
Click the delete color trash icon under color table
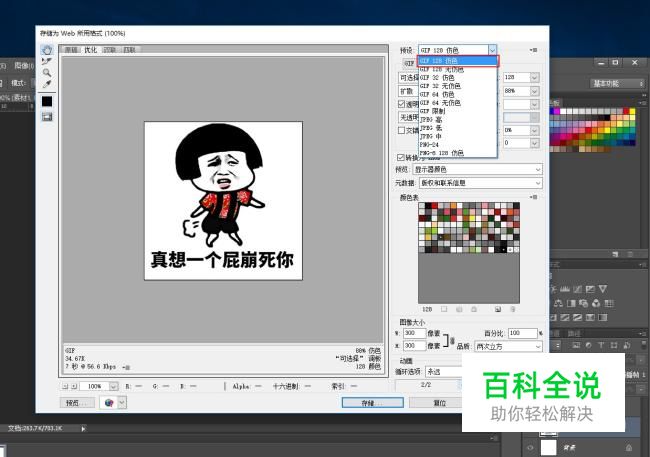[x=513, y=309]
